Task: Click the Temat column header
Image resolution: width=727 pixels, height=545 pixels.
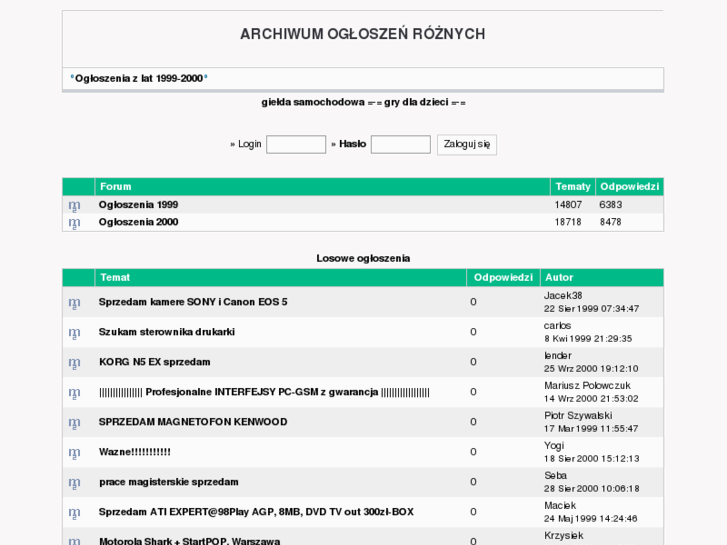Action: (115, 277)
